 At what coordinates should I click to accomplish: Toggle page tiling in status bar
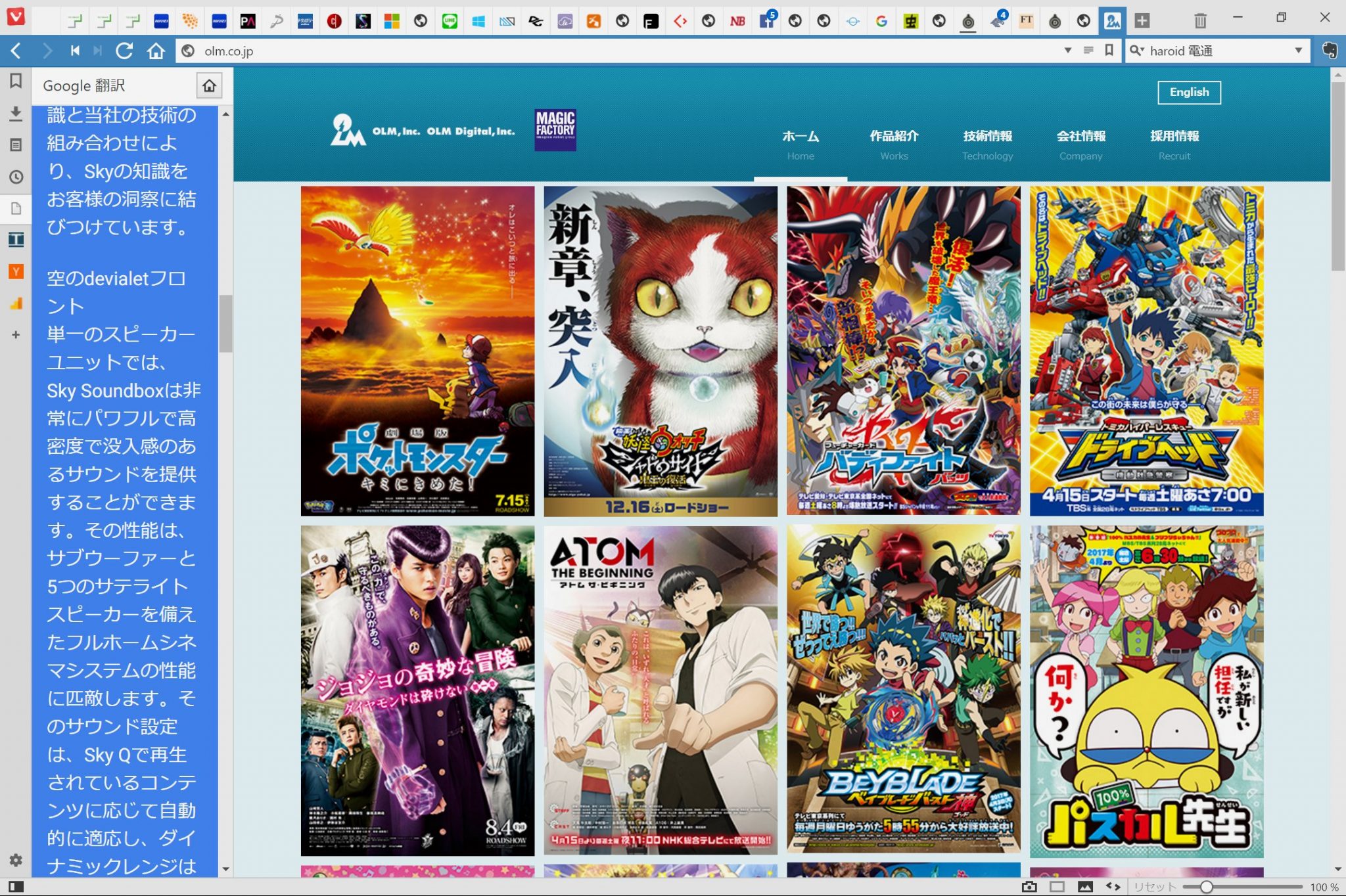1057,887
